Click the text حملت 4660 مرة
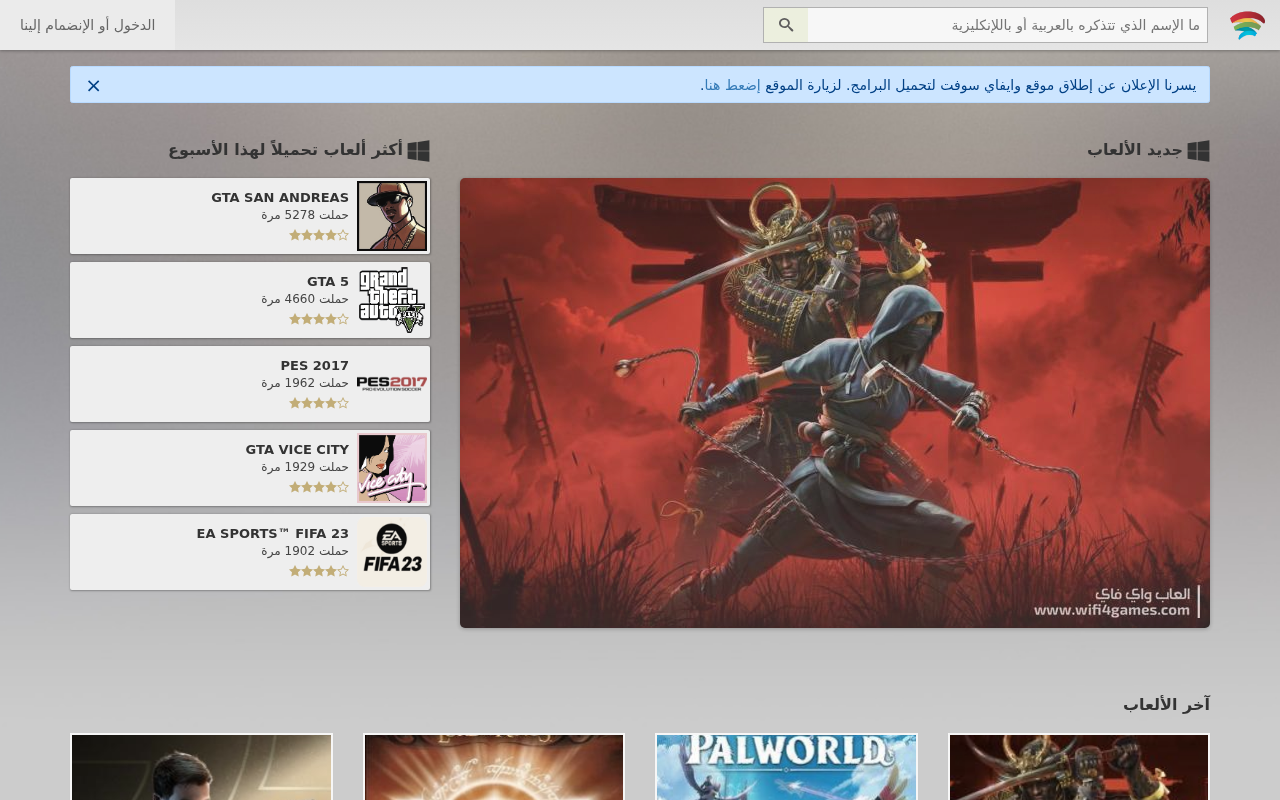 [x=305, y=299]
